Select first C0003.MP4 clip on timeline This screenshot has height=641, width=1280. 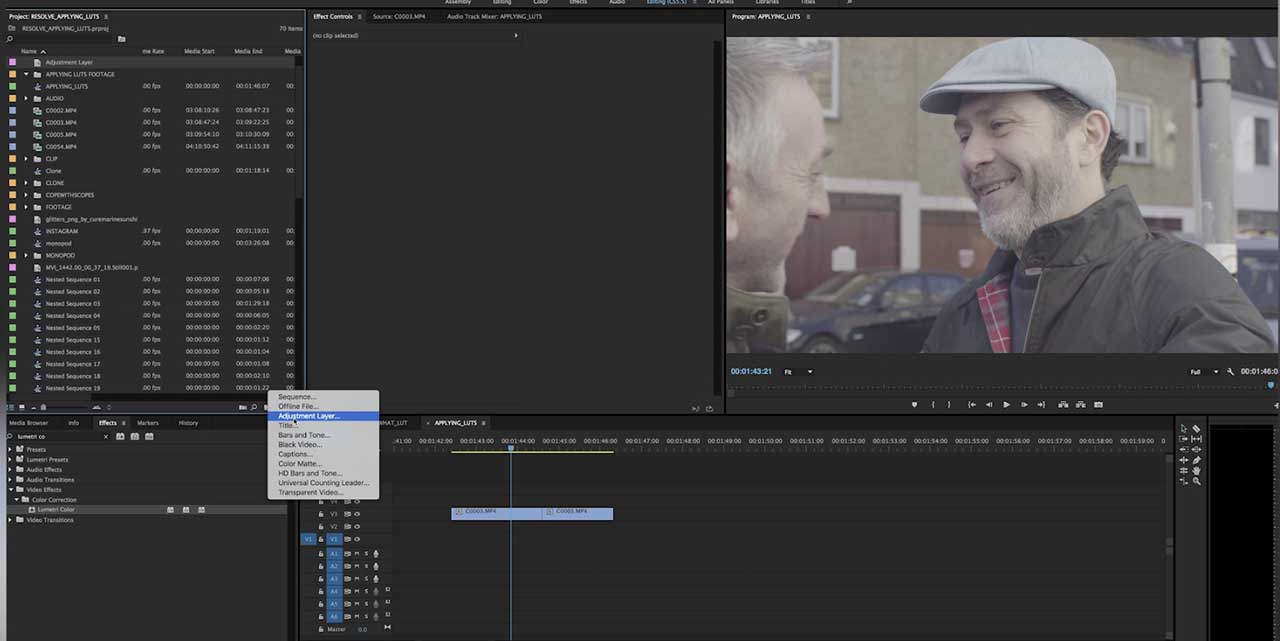click(496, 513)
